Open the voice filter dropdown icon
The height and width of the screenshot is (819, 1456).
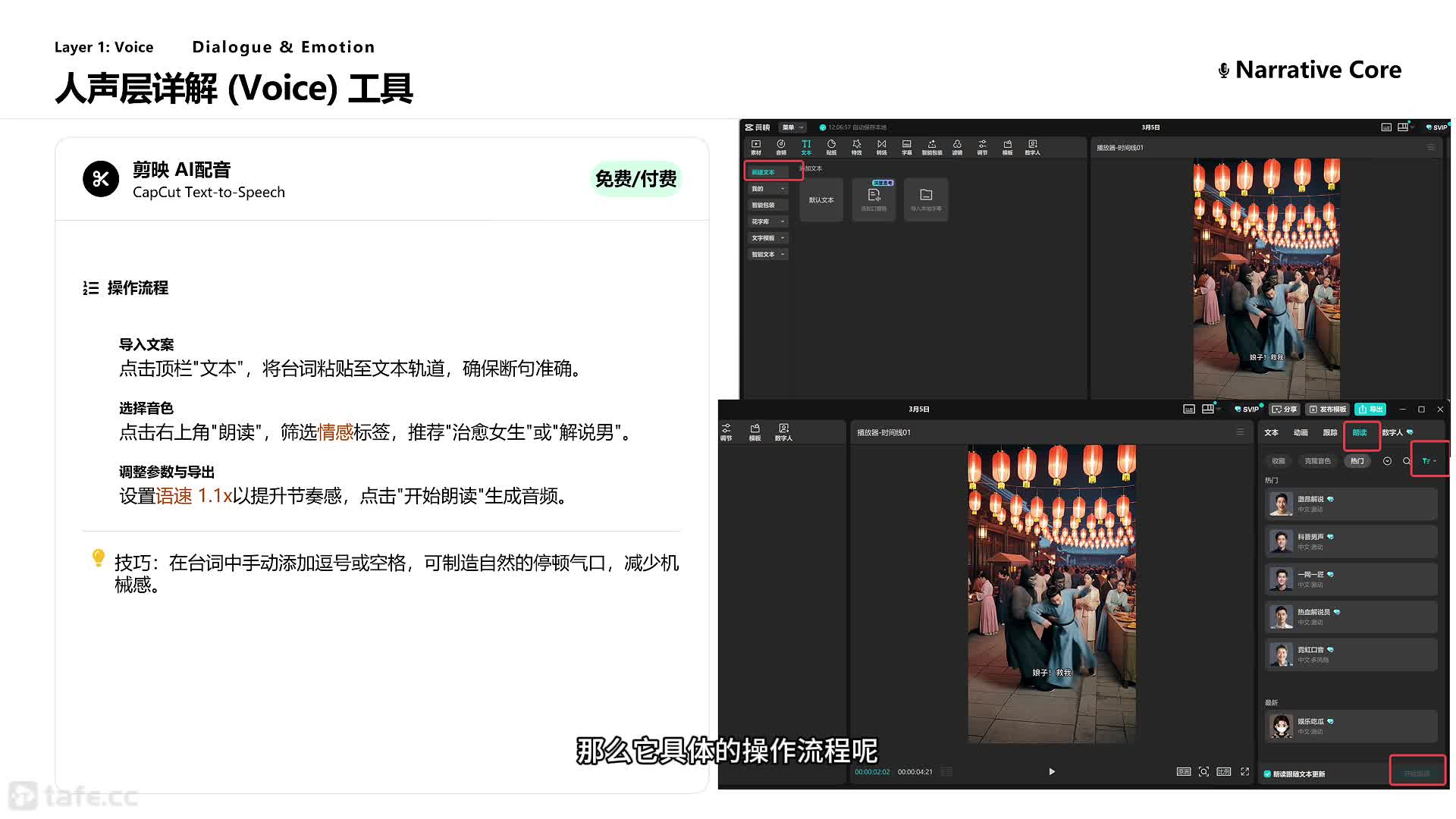coord(1429,461)
